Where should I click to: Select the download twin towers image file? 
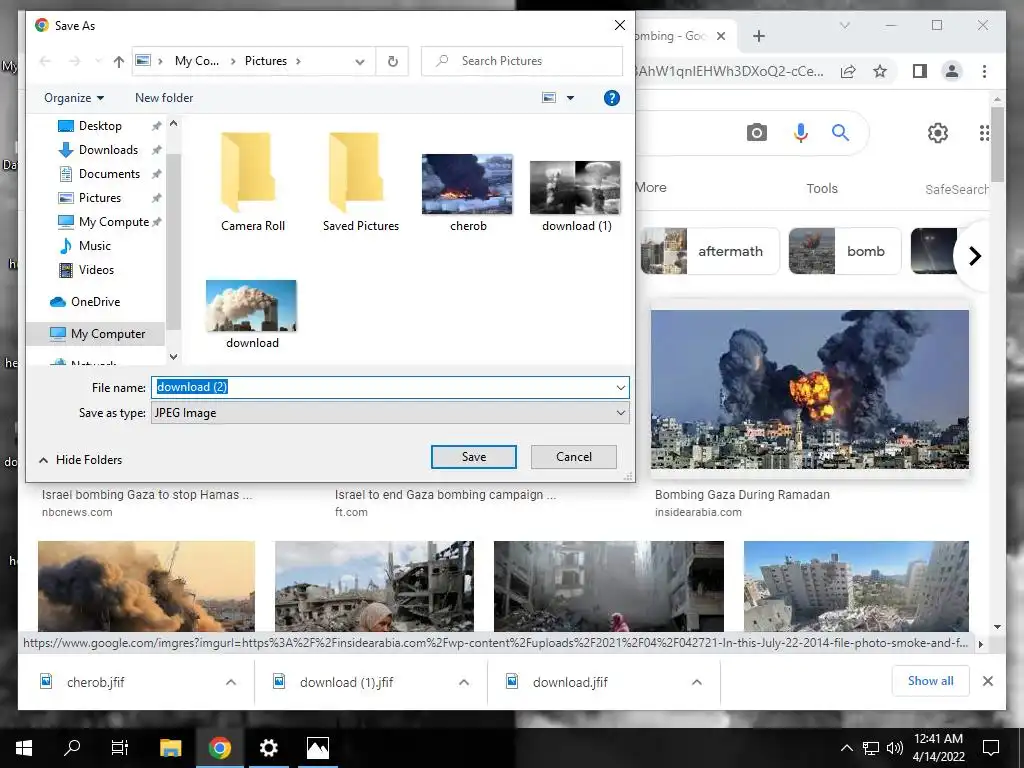[x=251, y=314]
